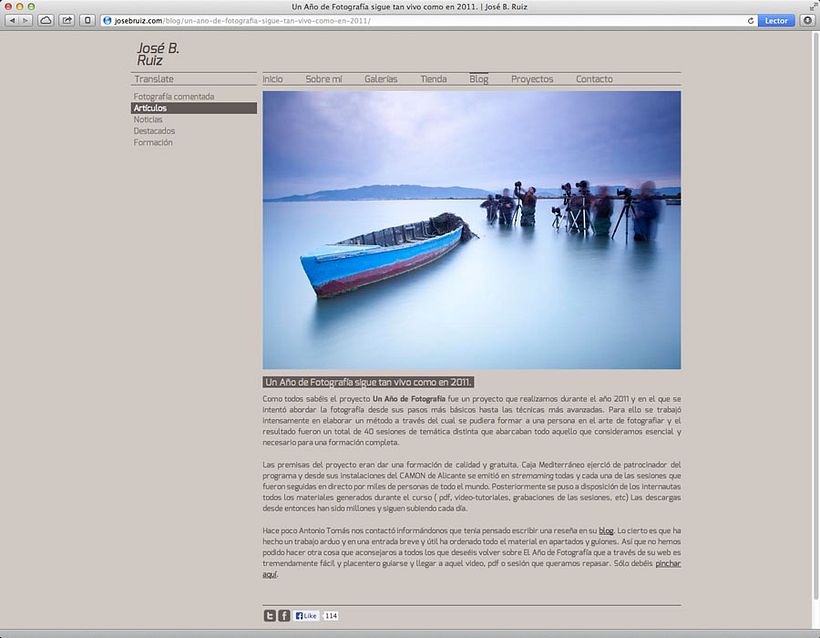
Task: Click the Facebook share icon
Action: (x=283, y=615)
